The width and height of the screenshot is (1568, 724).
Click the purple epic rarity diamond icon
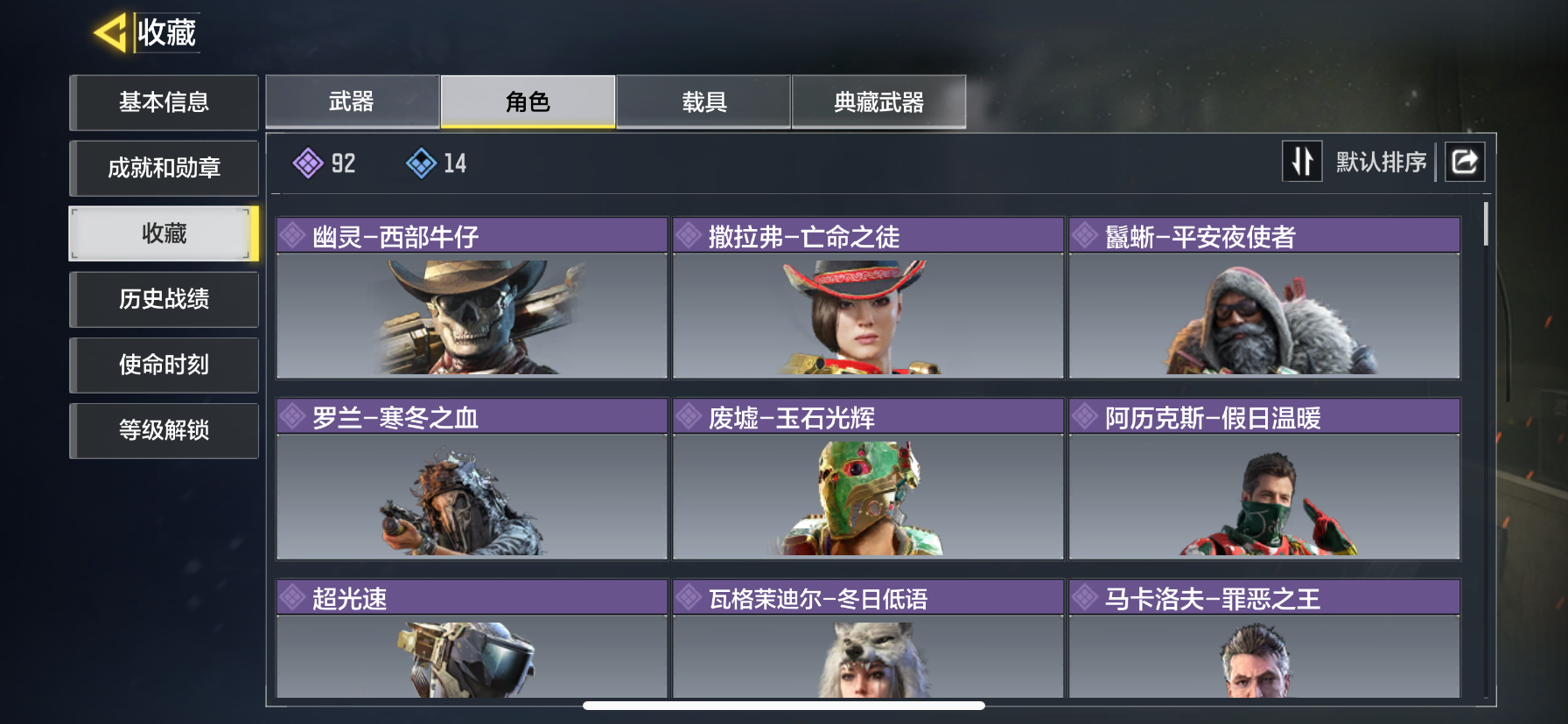308,163
